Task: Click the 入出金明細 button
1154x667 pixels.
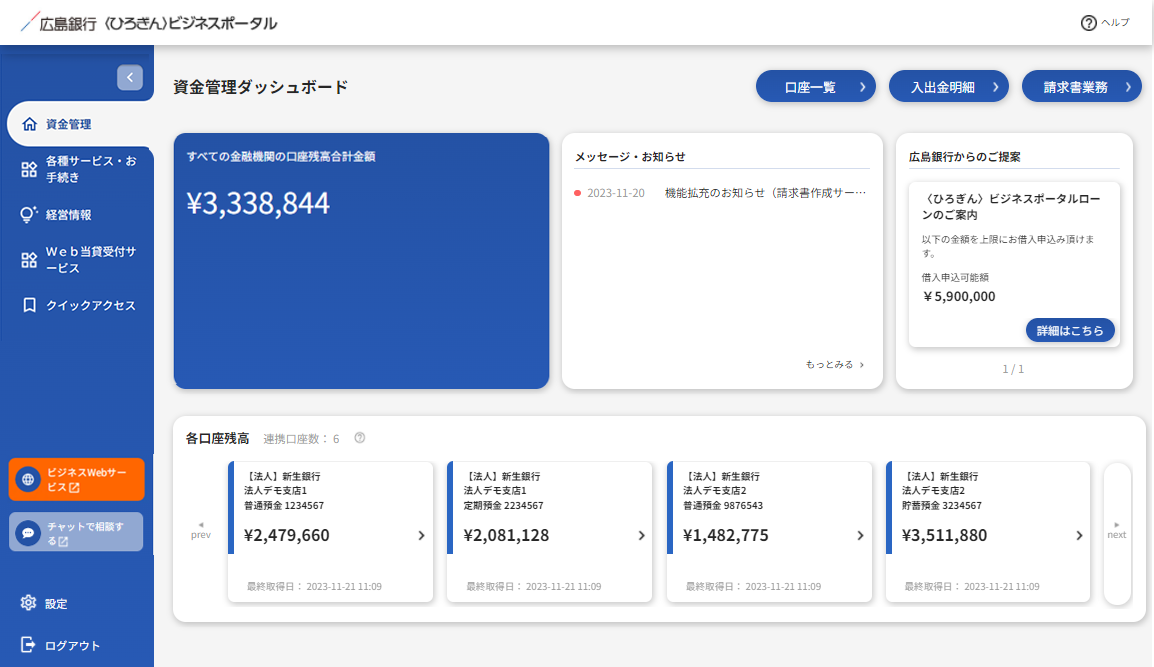Action: pos(949,87)
